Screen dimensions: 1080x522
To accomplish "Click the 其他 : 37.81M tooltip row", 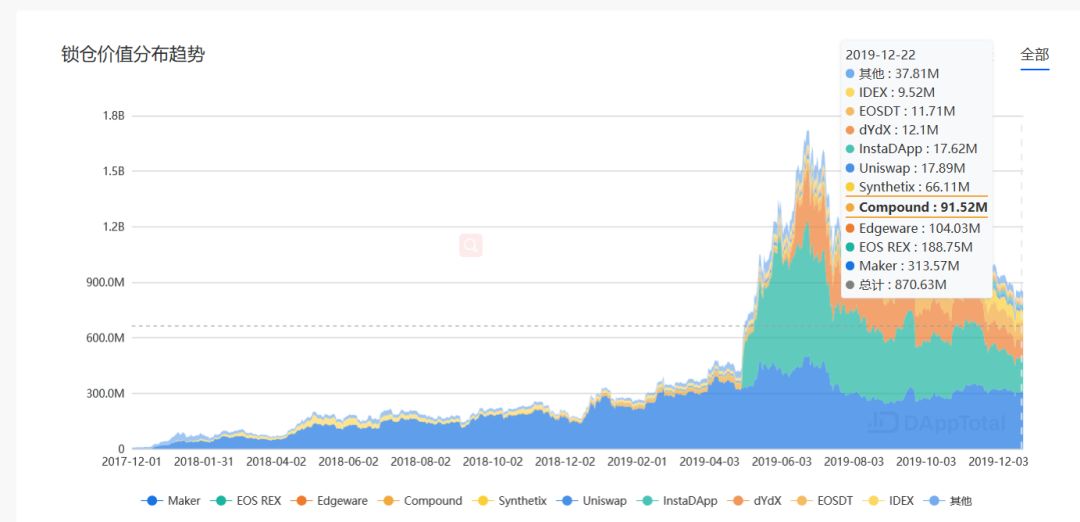I will [893, 74].
